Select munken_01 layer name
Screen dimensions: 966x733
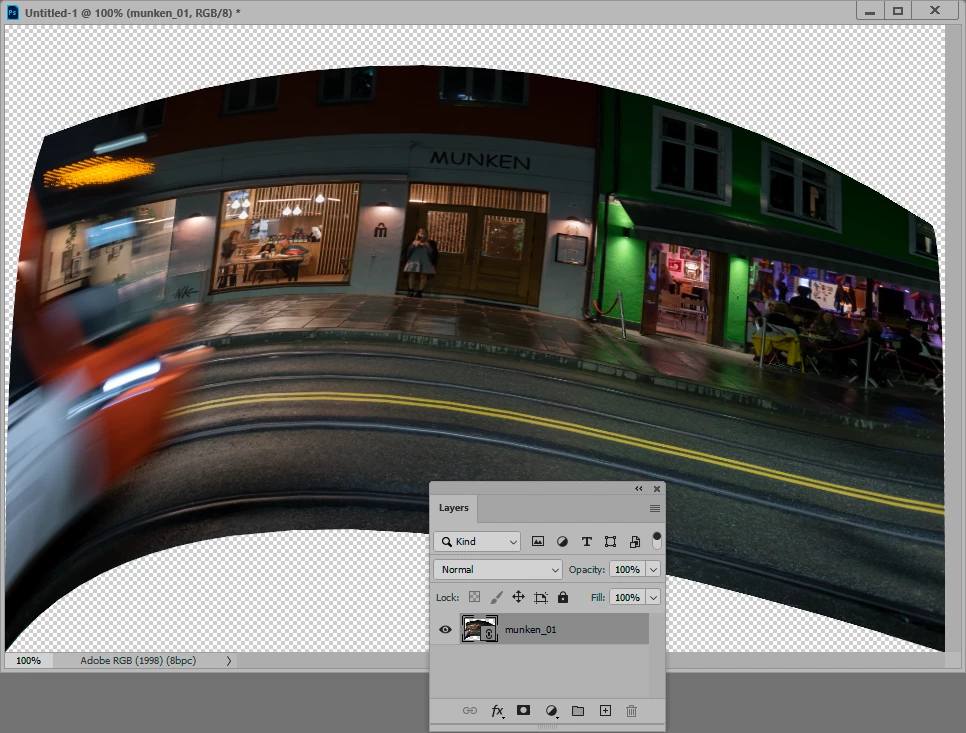pyautogui.click(x=530, y=630)
